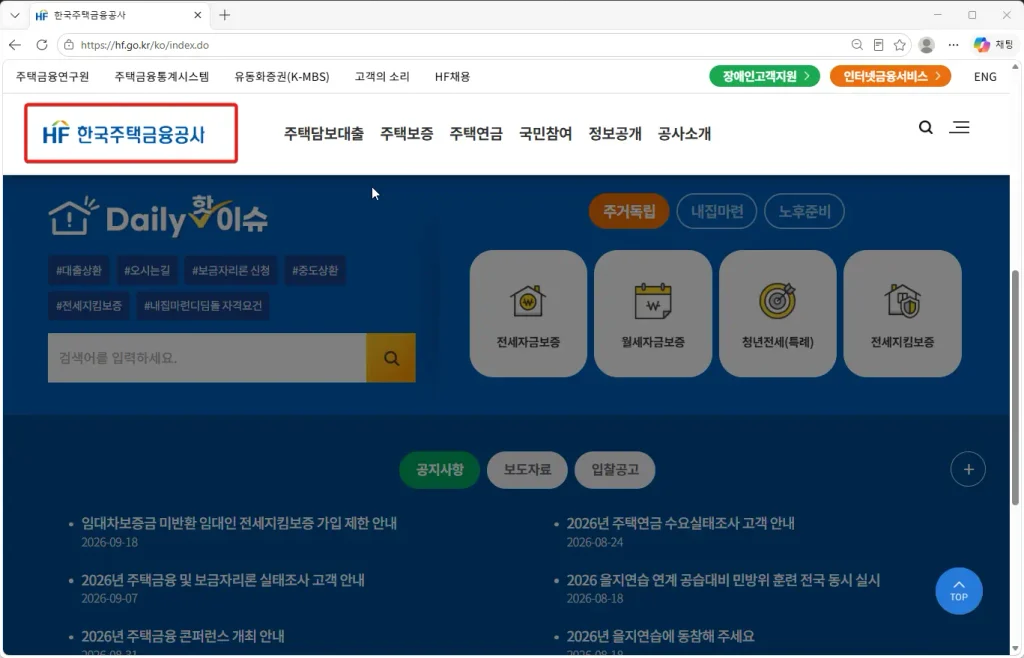Select the 보도자료 tab
This screenshot has height=658, width=1024.
coord(527,469)
